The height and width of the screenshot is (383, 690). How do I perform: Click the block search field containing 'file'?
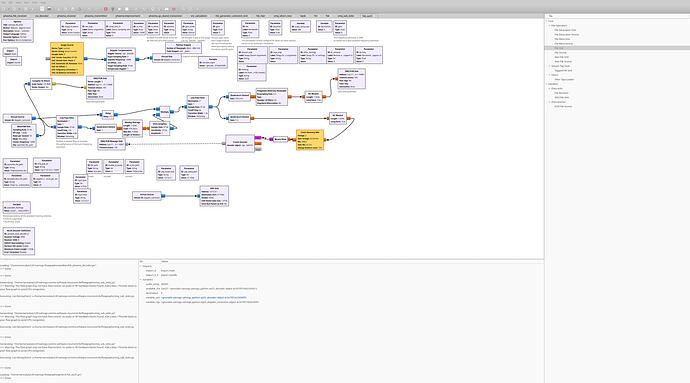point(617,16)
